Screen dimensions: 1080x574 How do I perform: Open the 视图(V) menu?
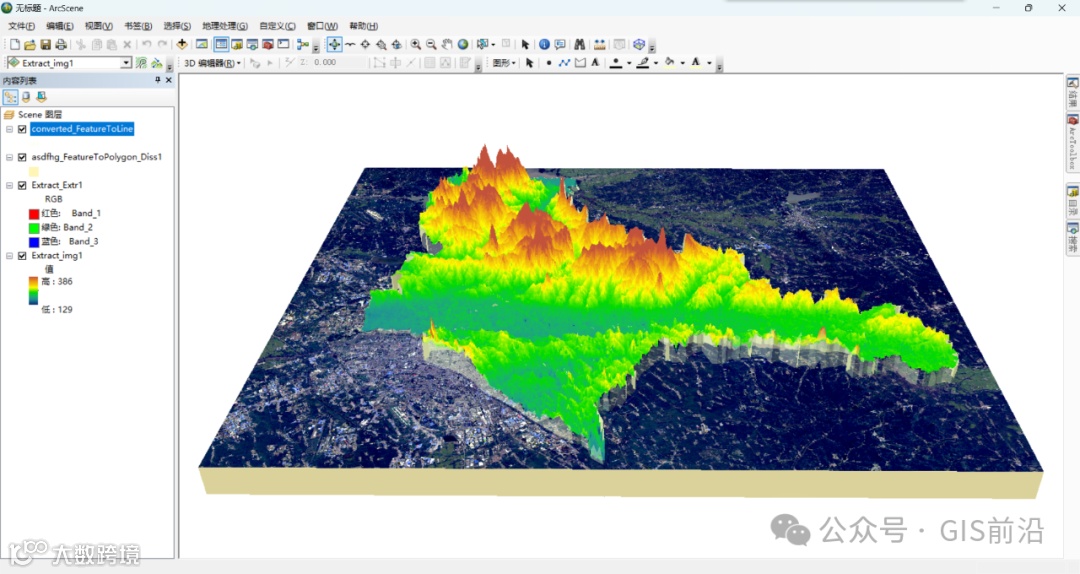[x=98, y=26]
